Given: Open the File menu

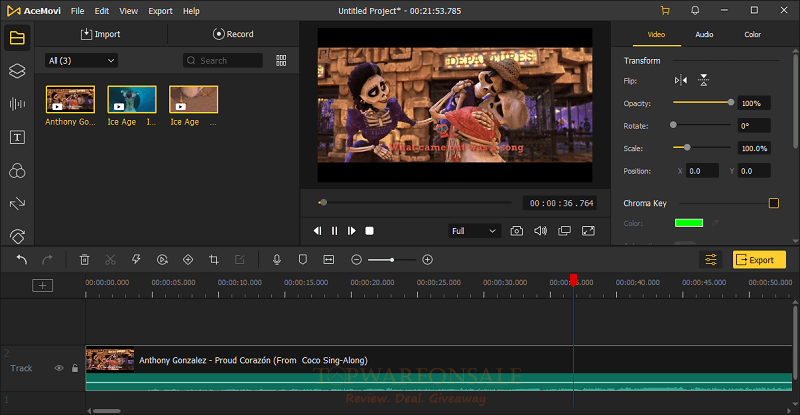Looking at the screenshot, I should coord(78,11).
